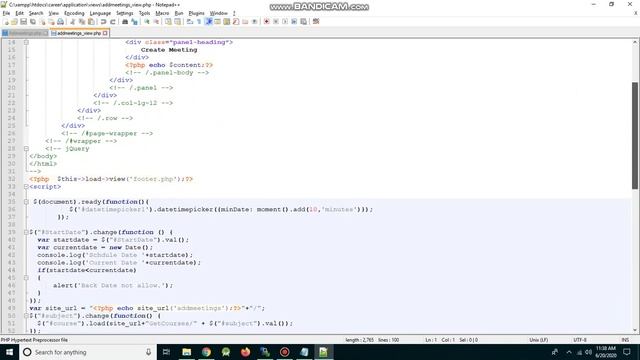Click the Open file toolbar icon

(x=14, y=21)
